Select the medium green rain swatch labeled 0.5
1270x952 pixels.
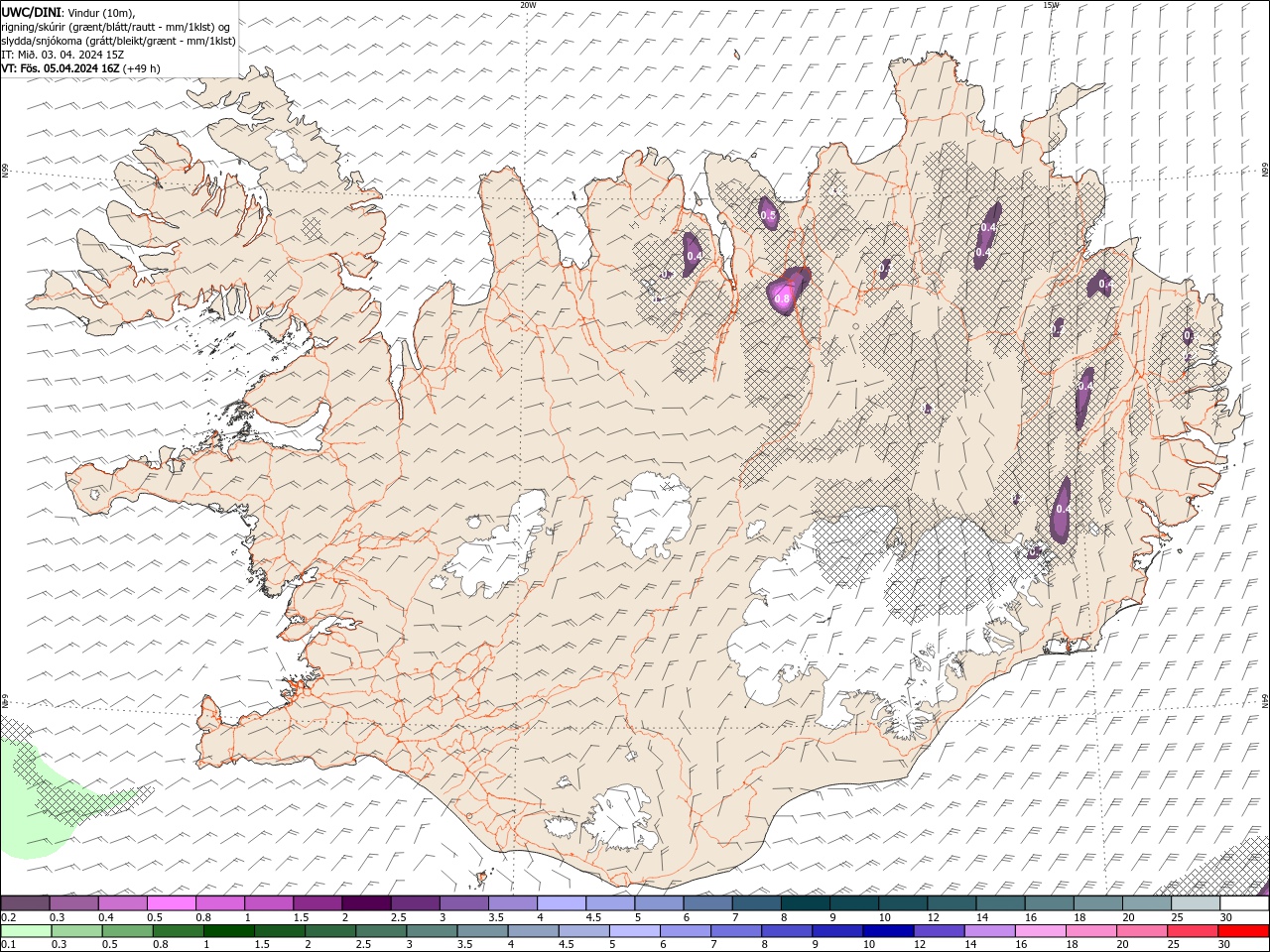pyautogui.click(x=126, y=931)
